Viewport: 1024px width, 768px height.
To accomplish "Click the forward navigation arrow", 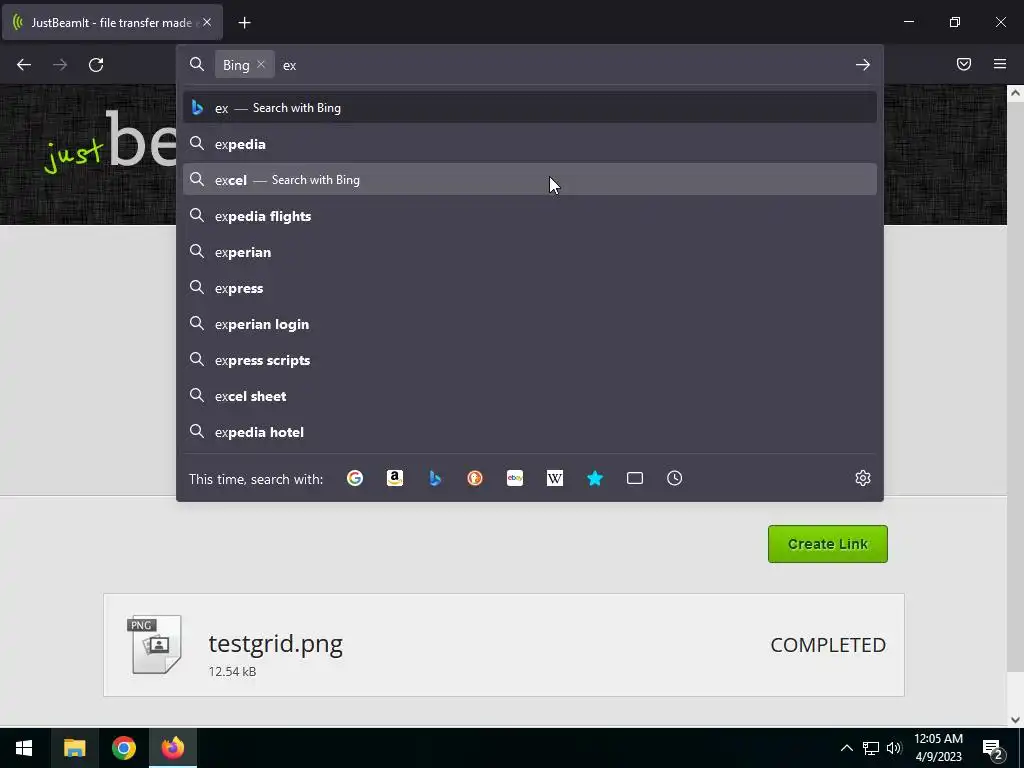I will pos(59,65).
